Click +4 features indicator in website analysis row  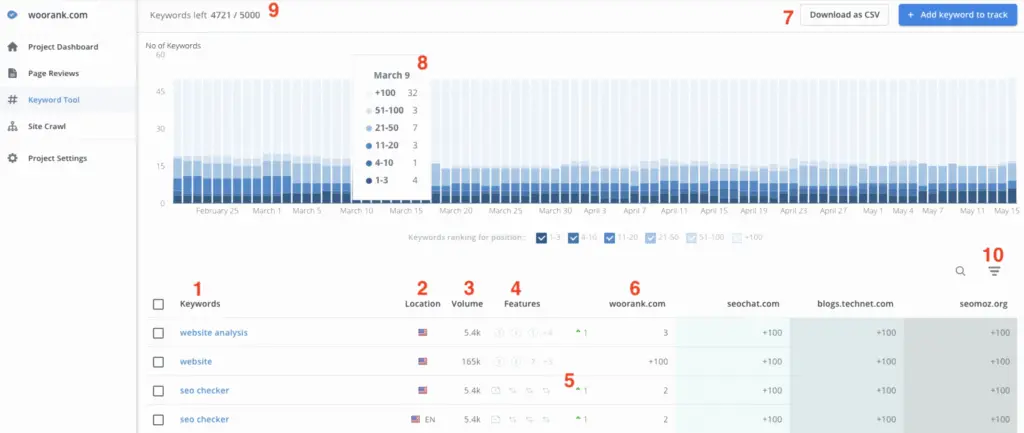[547, 333]
